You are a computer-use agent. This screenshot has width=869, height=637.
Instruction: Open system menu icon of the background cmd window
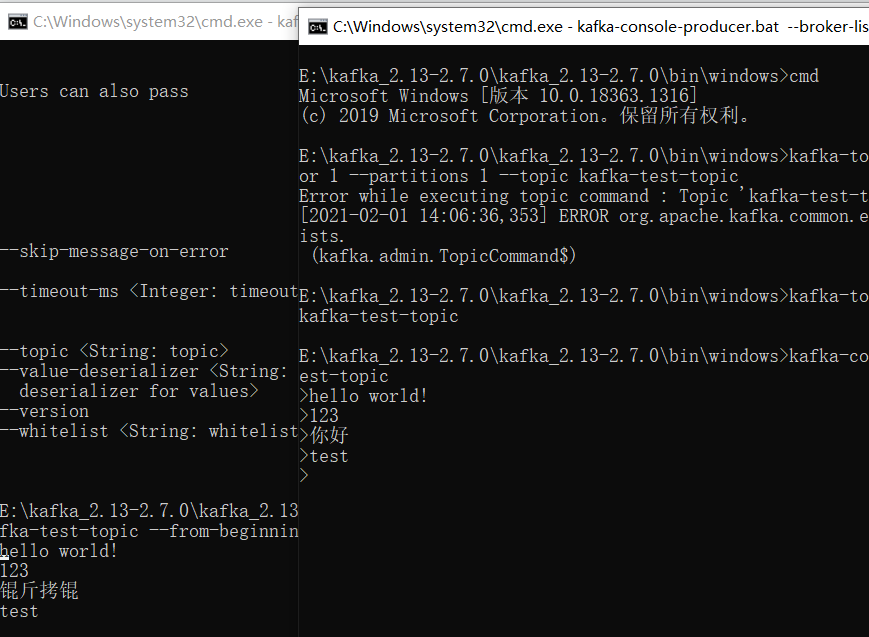17,21
